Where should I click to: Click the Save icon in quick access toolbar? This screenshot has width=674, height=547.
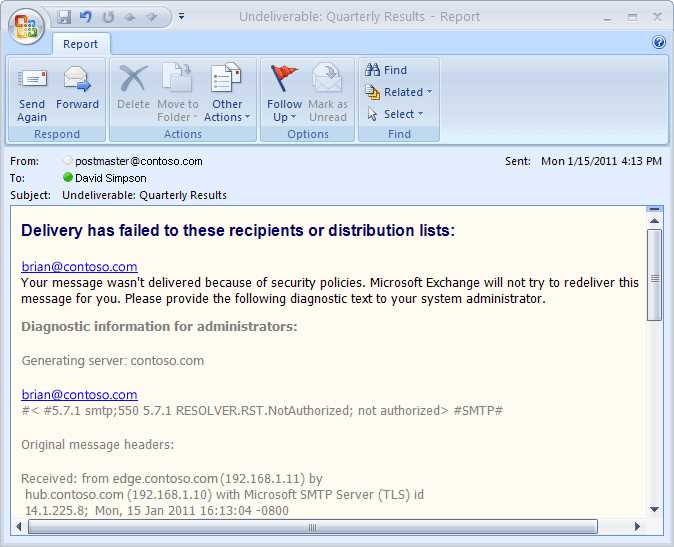[64, 17]
